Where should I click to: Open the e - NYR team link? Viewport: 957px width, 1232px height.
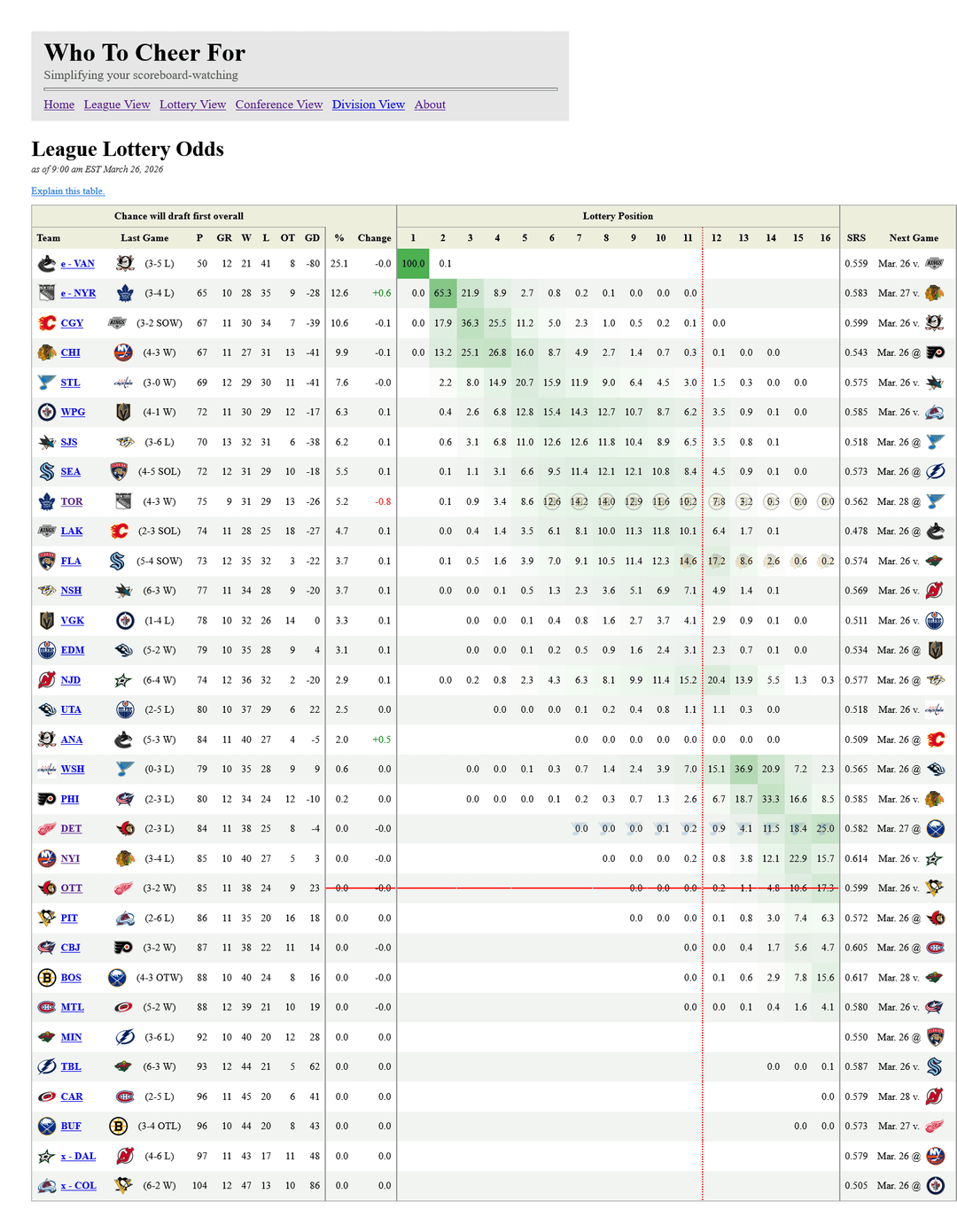click(x=78, y=293)
